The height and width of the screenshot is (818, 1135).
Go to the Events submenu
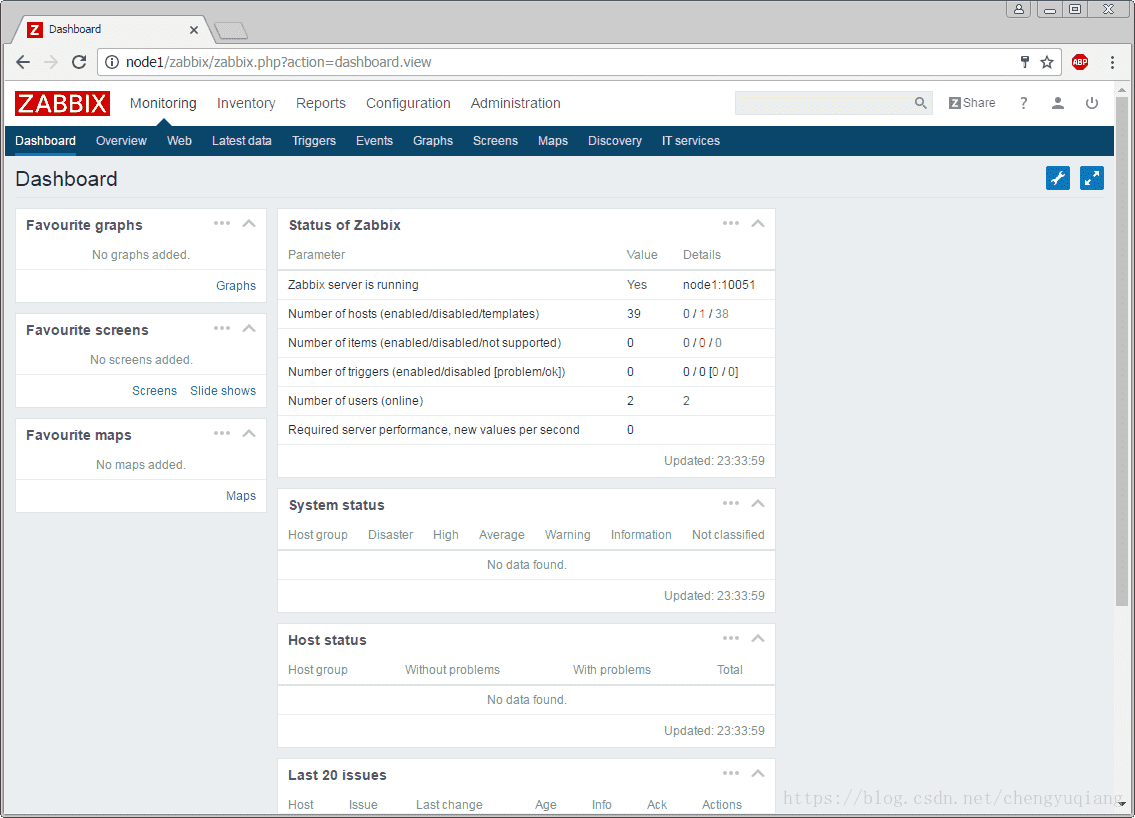point(374,141)
